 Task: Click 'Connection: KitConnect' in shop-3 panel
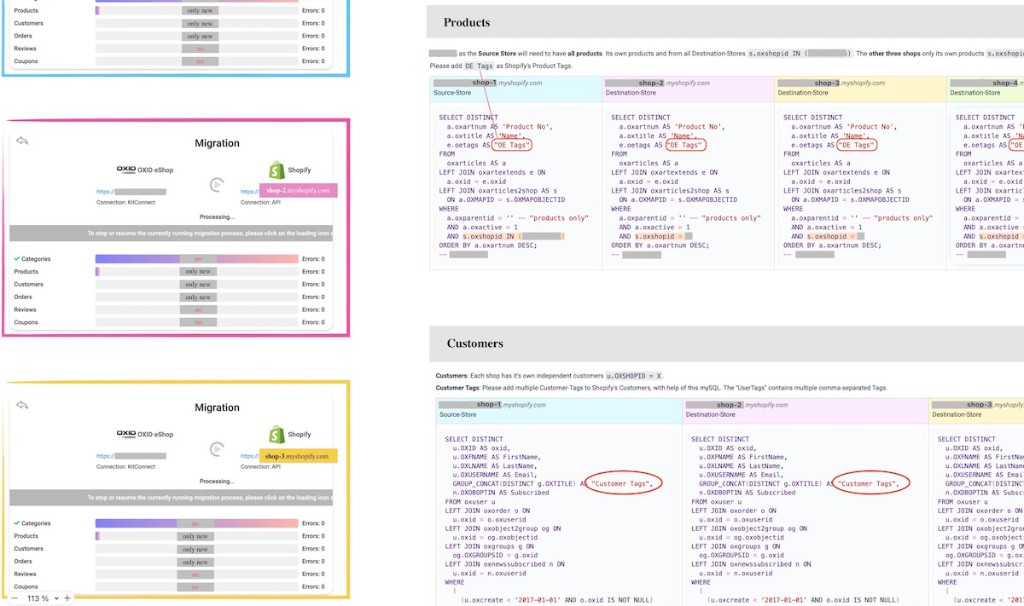126,467
